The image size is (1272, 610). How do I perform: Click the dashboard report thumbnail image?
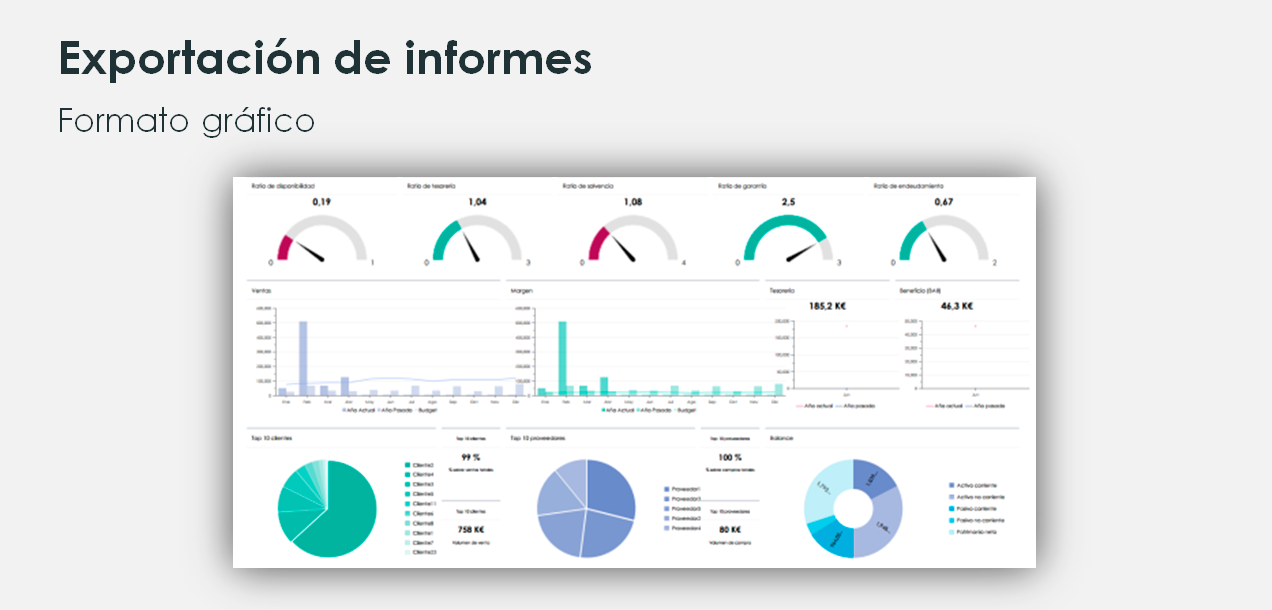(x=634, y=372)
